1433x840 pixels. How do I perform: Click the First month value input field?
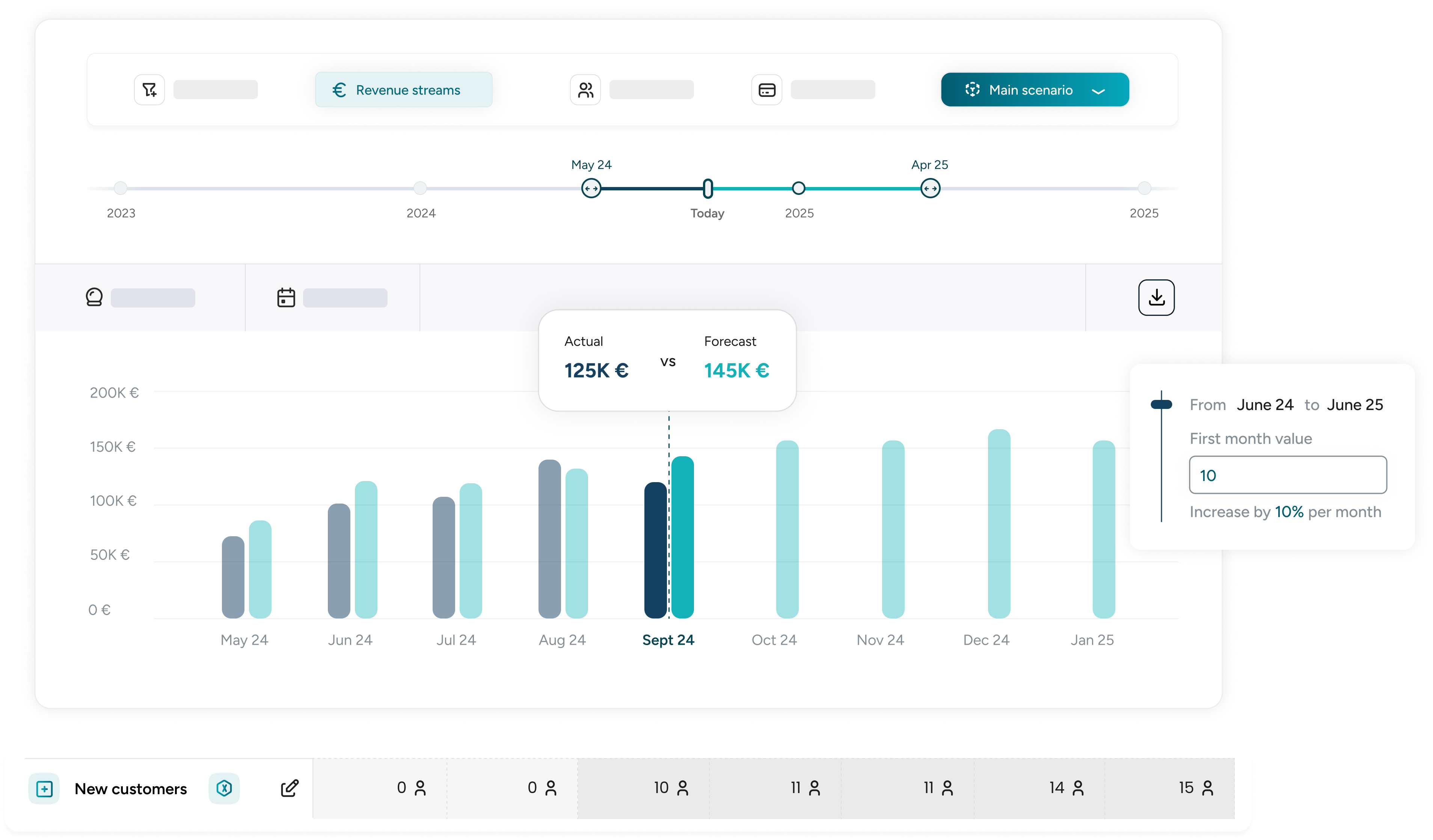(x=1287, y=475)
